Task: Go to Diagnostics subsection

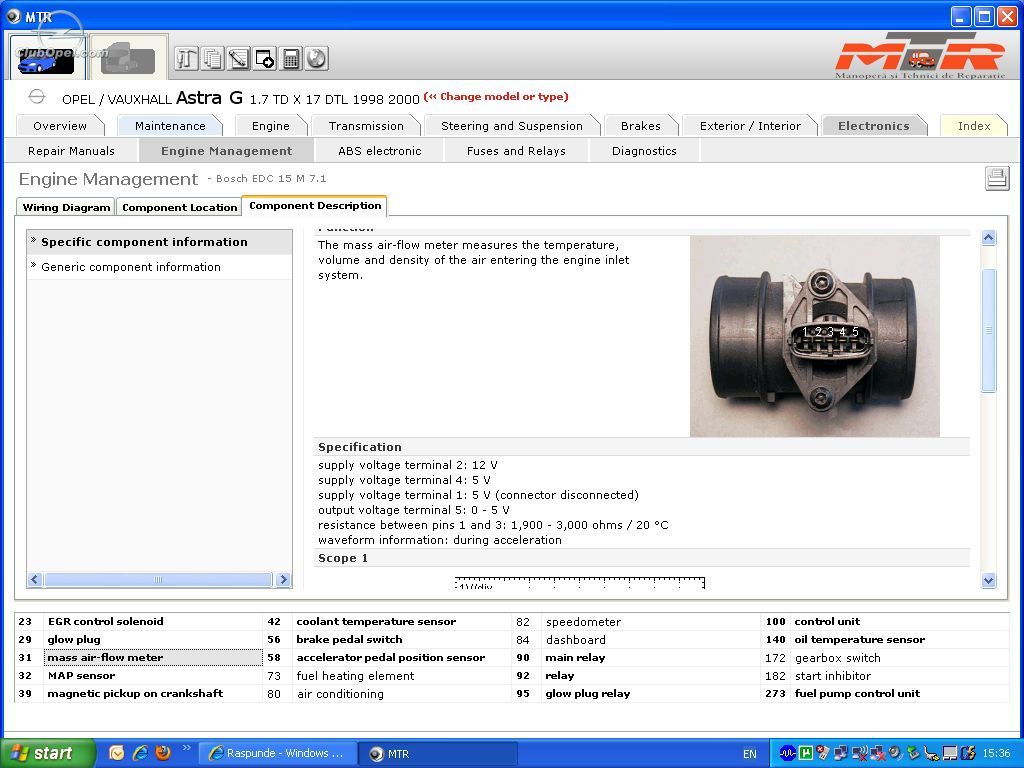Action: pos(644,151)
